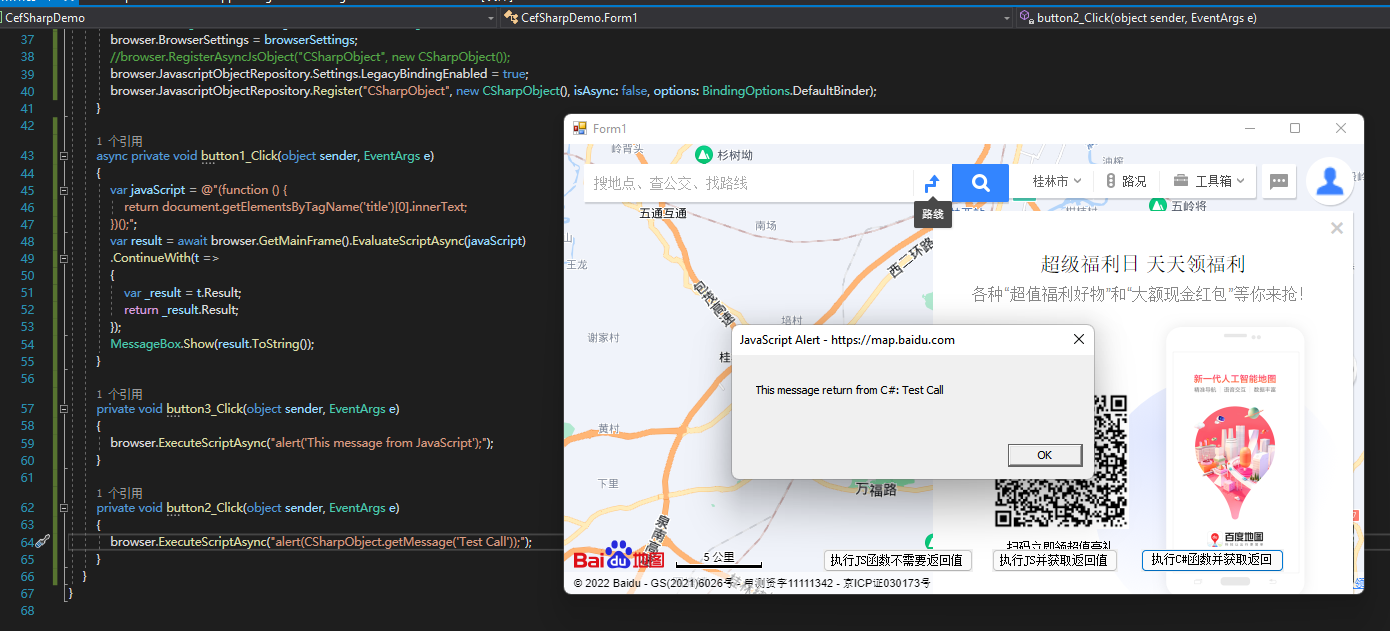This screenshot has height=631, width=1390.
Task: Click the blue magnifier search button
Action: tap(980, 183)
